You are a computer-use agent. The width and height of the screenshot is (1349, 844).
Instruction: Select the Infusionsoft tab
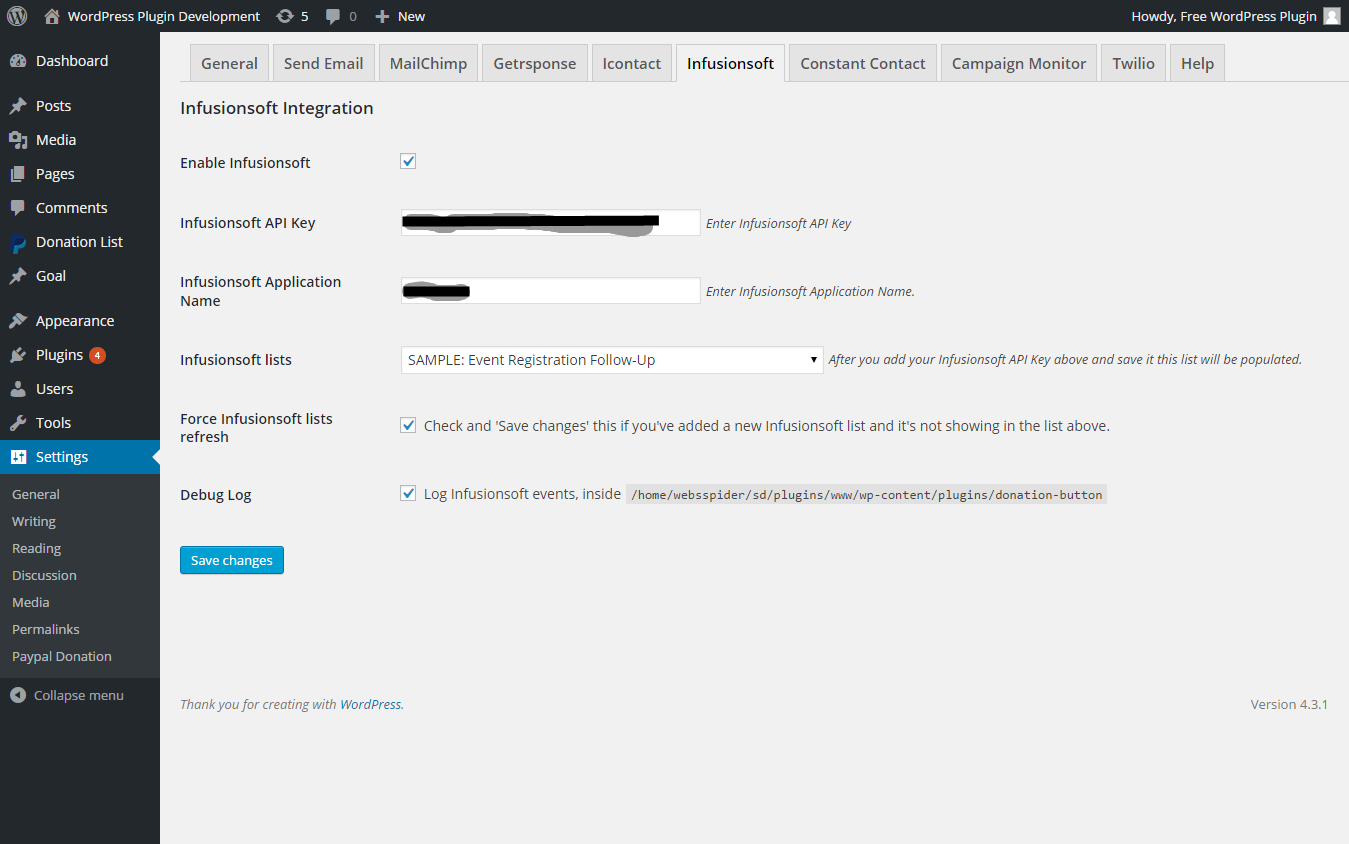[730, 63]
